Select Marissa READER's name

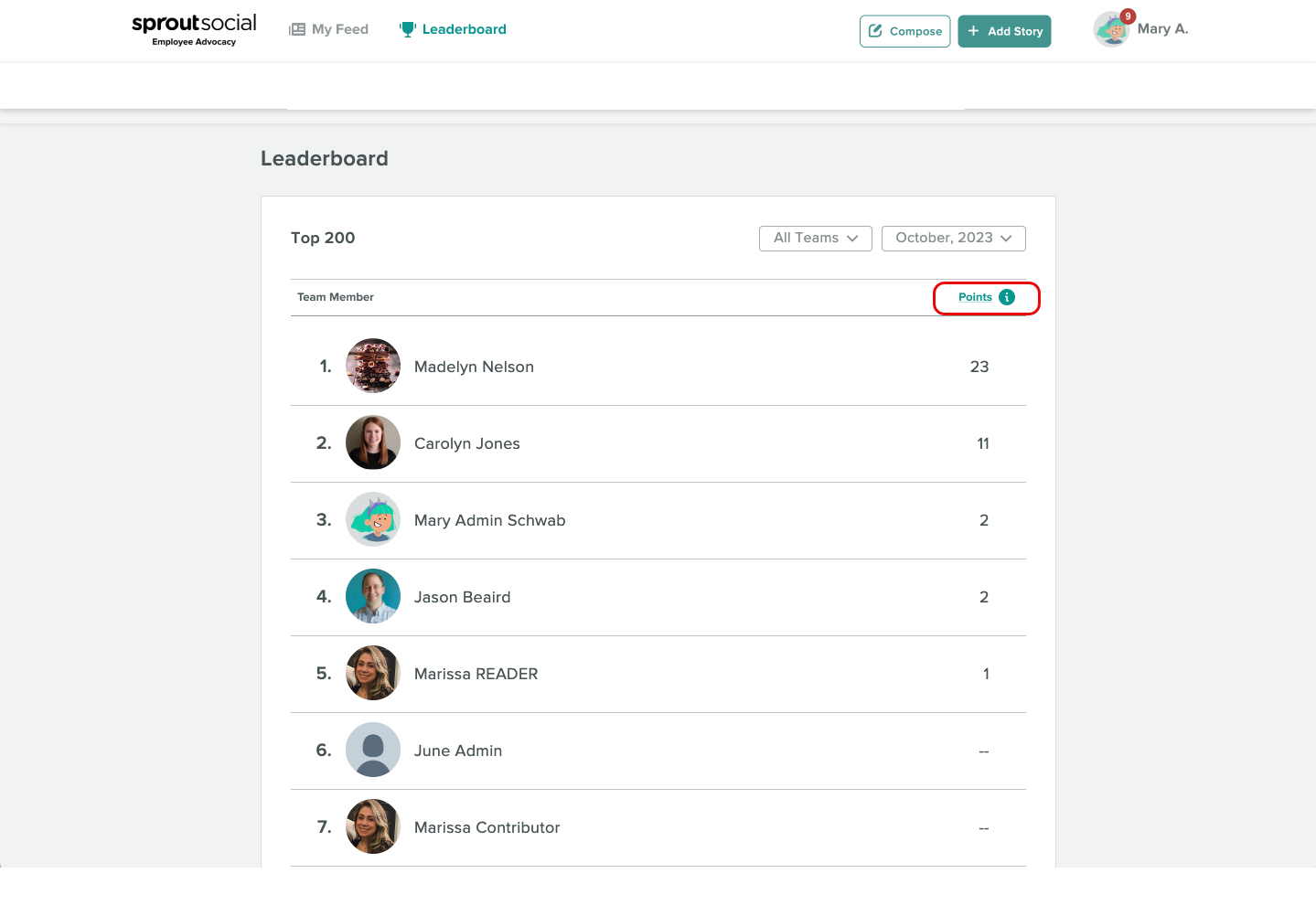click(476, 674)
